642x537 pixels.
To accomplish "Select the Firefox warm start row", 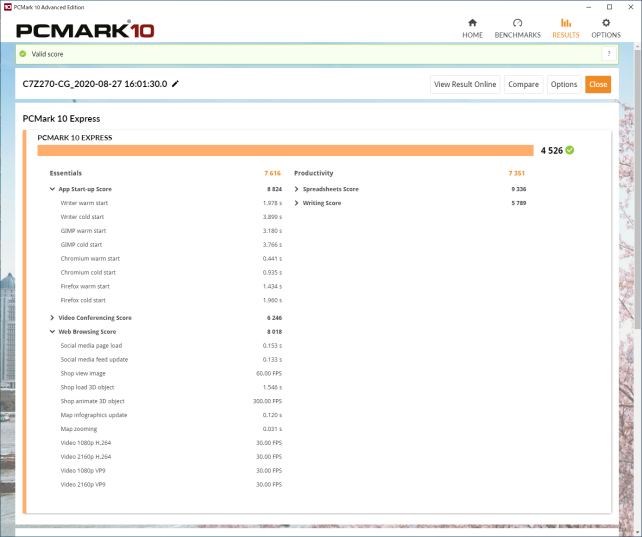I will tap(171, 287).
